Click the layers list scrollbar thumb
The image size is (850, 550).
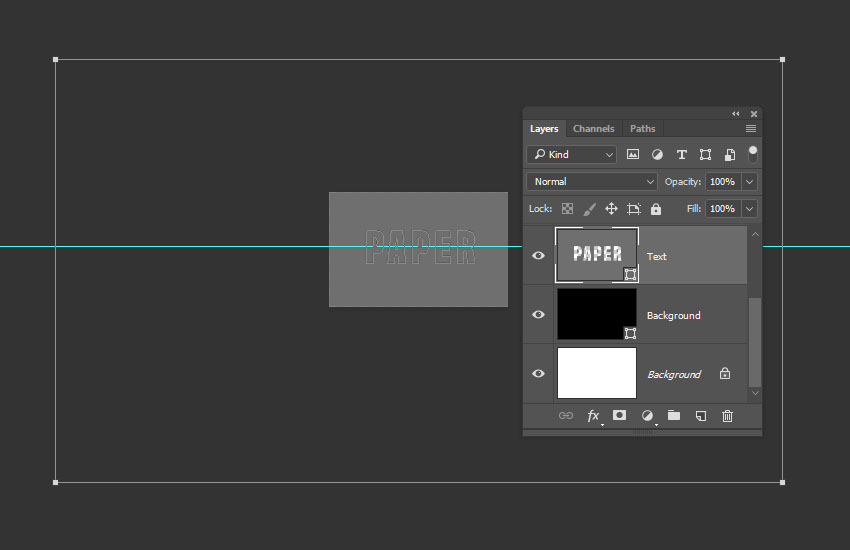(x=755, y=341)
